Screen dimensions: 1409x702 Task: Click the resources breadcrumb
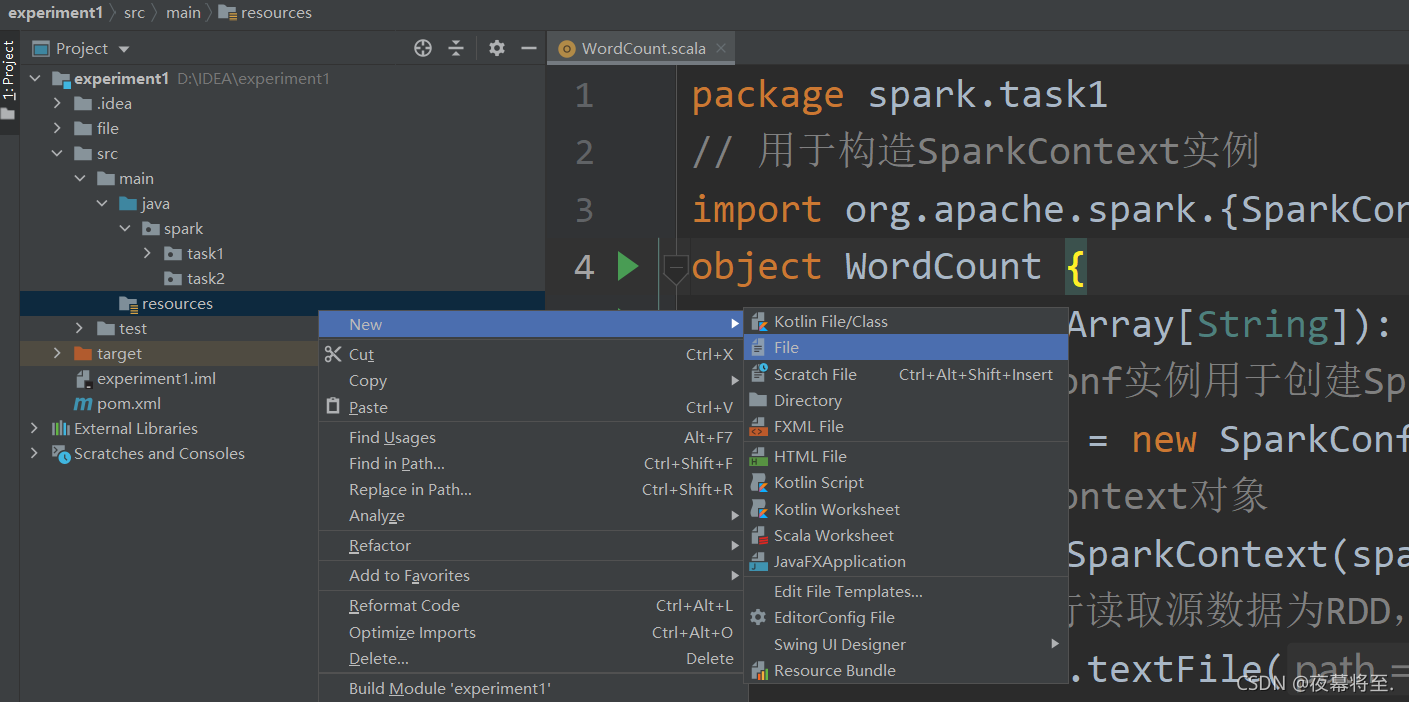click(x=265, y=13)
